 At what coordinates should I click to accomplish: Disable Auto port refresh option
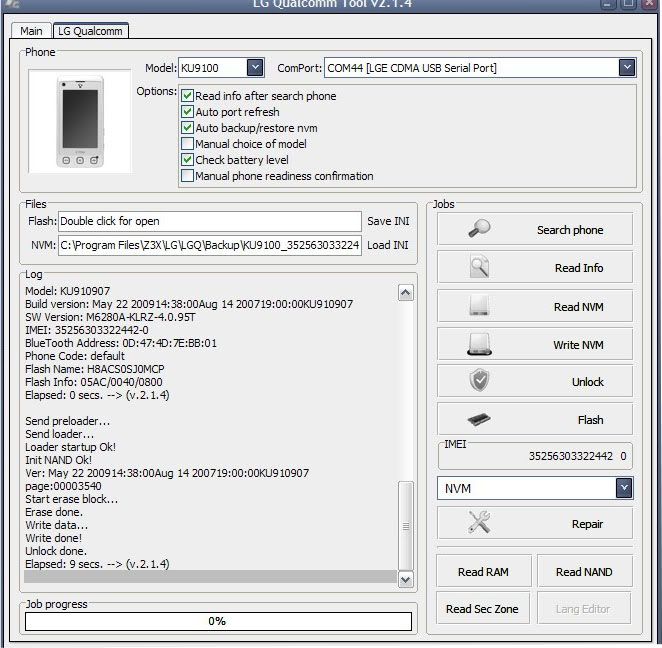(x=187, y=112)
